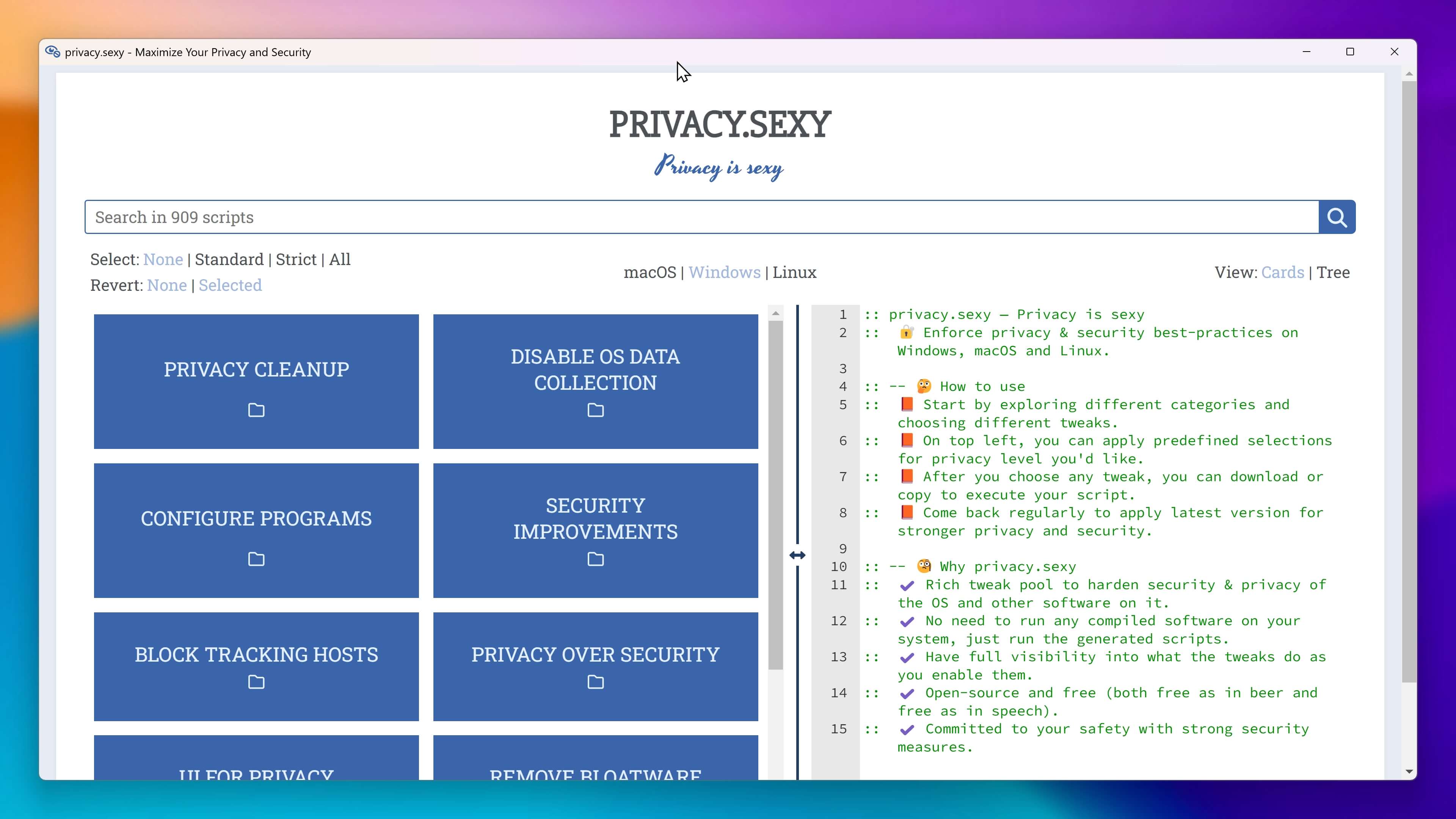Screen dimensions: 1456x819
Task: Switch view to Tree
Action: 1333,273
